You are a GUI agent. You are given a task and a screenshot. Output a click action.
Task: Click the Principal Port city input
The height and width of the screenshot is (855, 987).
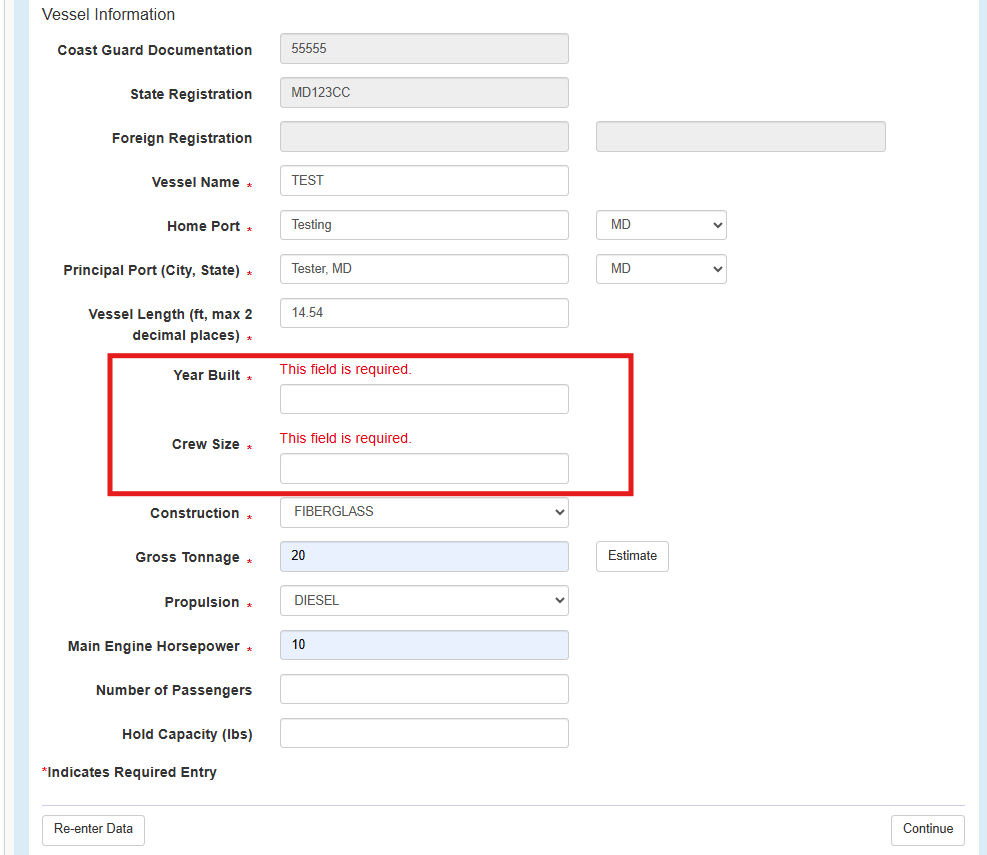click(x=424, y=269)
